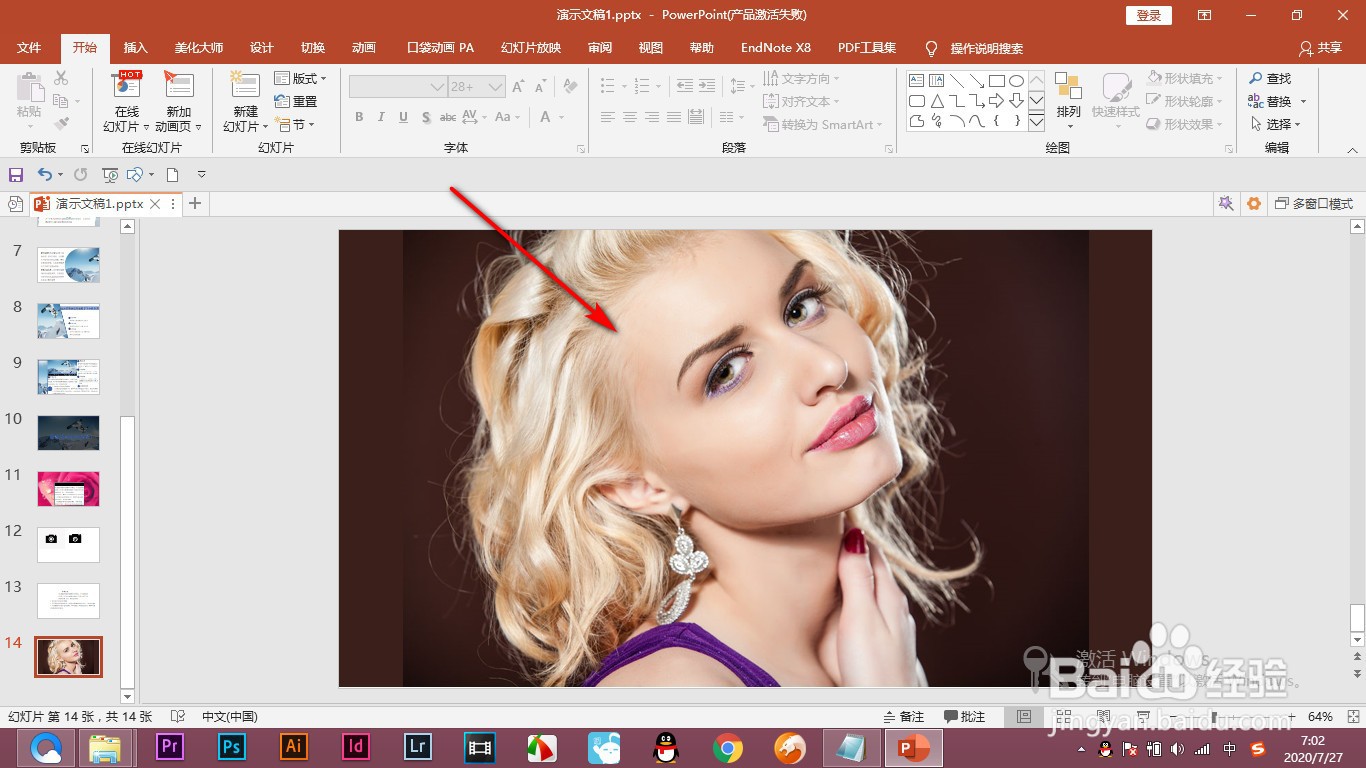The height and width of the screenshot is (768, 1366).
Task: Open Google Chrome from the taskbar
Action: click(727, 747)
